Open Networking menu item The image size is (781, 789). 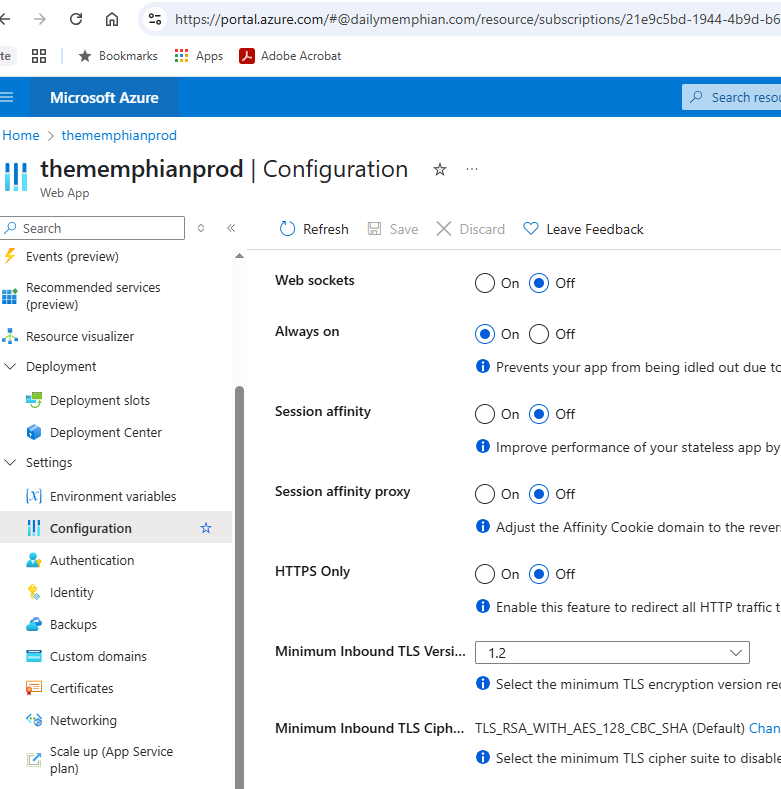point(83,720)
